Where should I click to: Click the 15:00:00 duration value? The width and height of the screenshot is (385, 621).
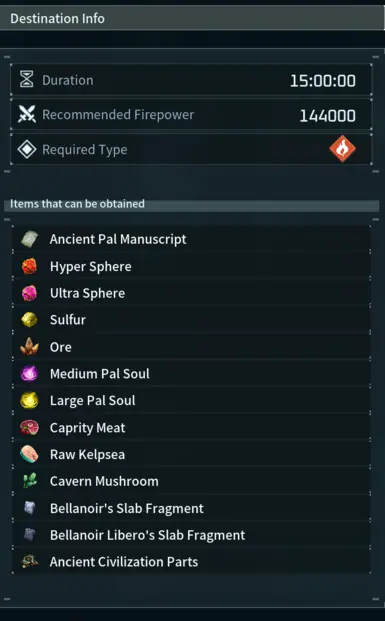tap(322, 81)
